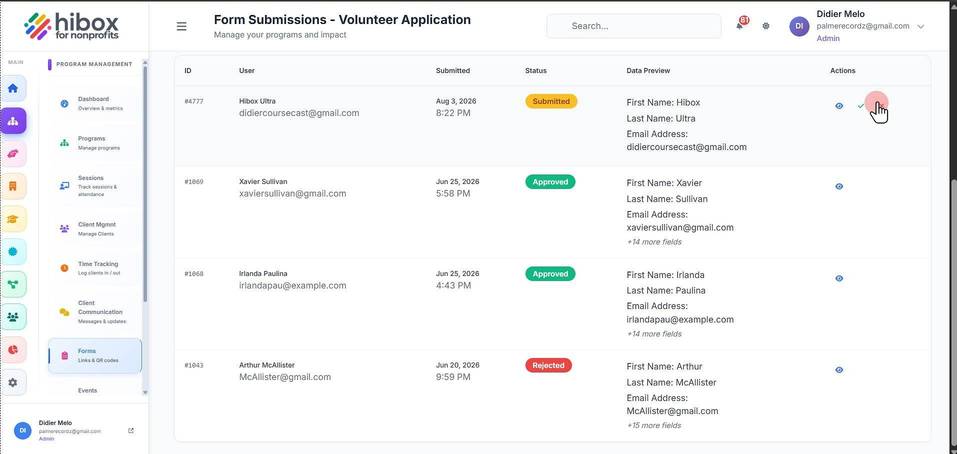
Task: Click the Arthur McAllister user name
Action: tap(267, 365)
